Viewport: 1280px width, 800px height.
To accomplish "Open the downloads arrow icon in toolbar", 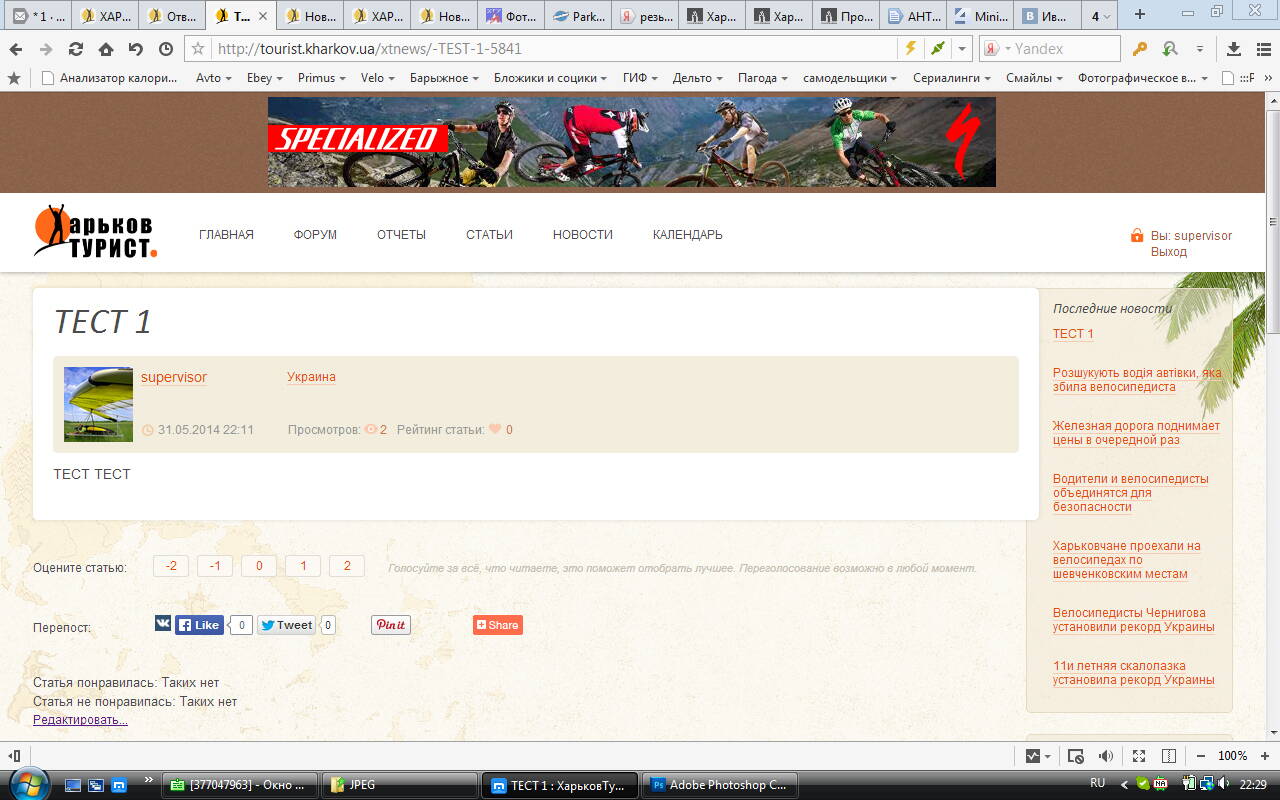I will point(1233,49).
